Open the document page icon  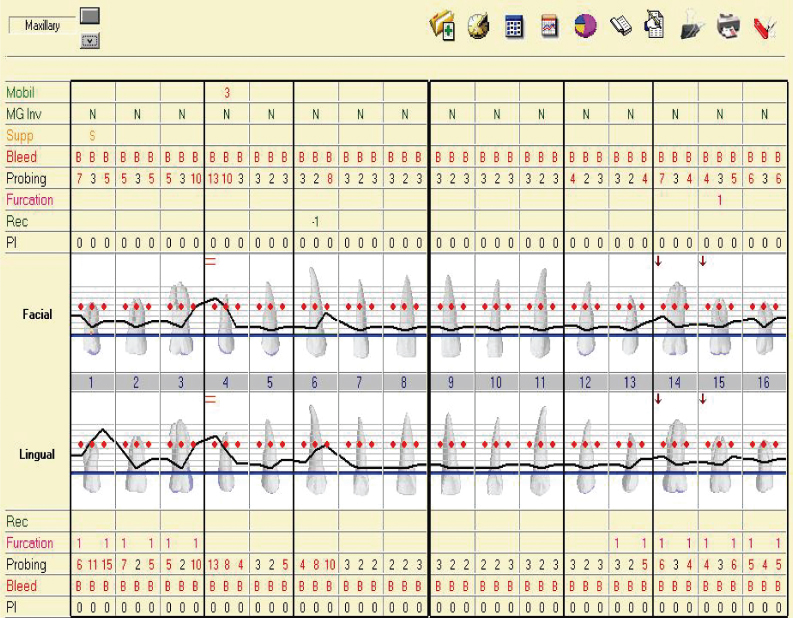pyautogui.click(x=655, y=26)
